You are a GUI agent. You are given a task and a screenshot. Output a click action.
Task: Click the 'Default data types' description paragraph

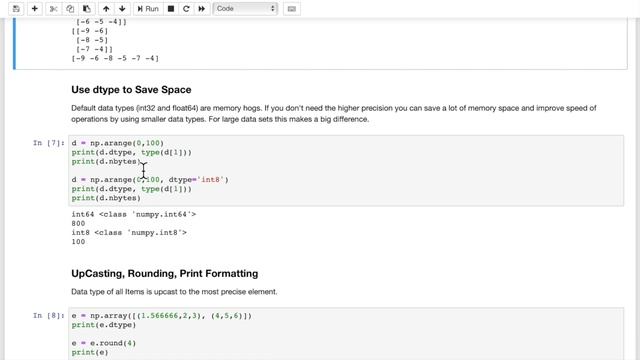(x=333, y=114)
